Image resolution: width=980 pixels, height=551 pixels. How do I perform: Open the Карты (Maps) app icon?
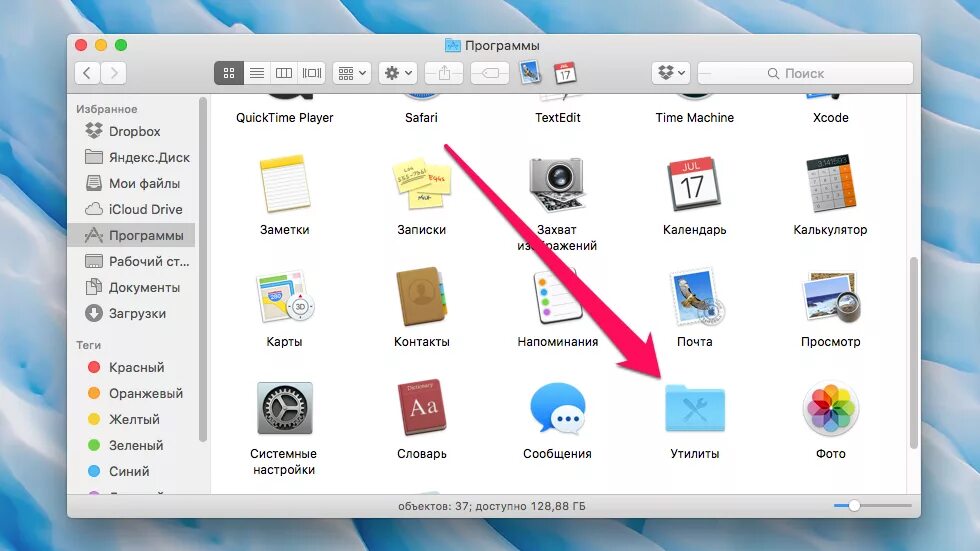[x=284, y=296]
